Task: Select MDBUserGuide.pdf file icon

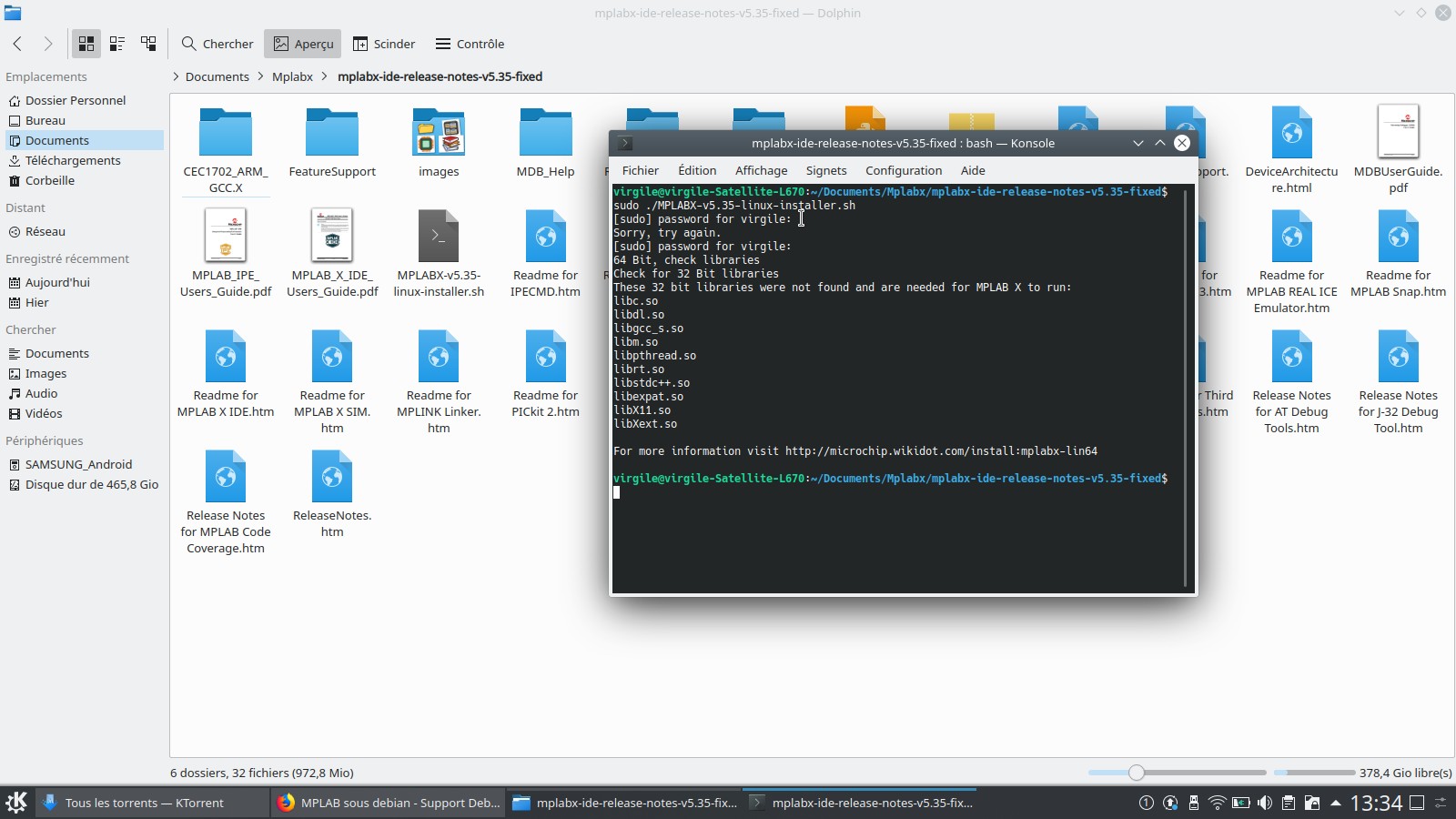Action: tap(1398, 131)
